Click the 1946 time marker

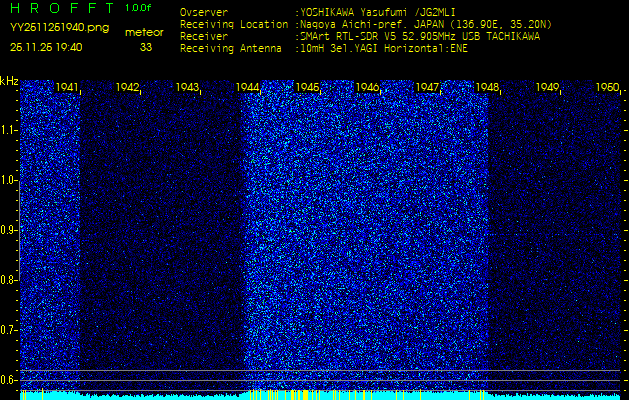pyautogui.click(x=367, y=87)
